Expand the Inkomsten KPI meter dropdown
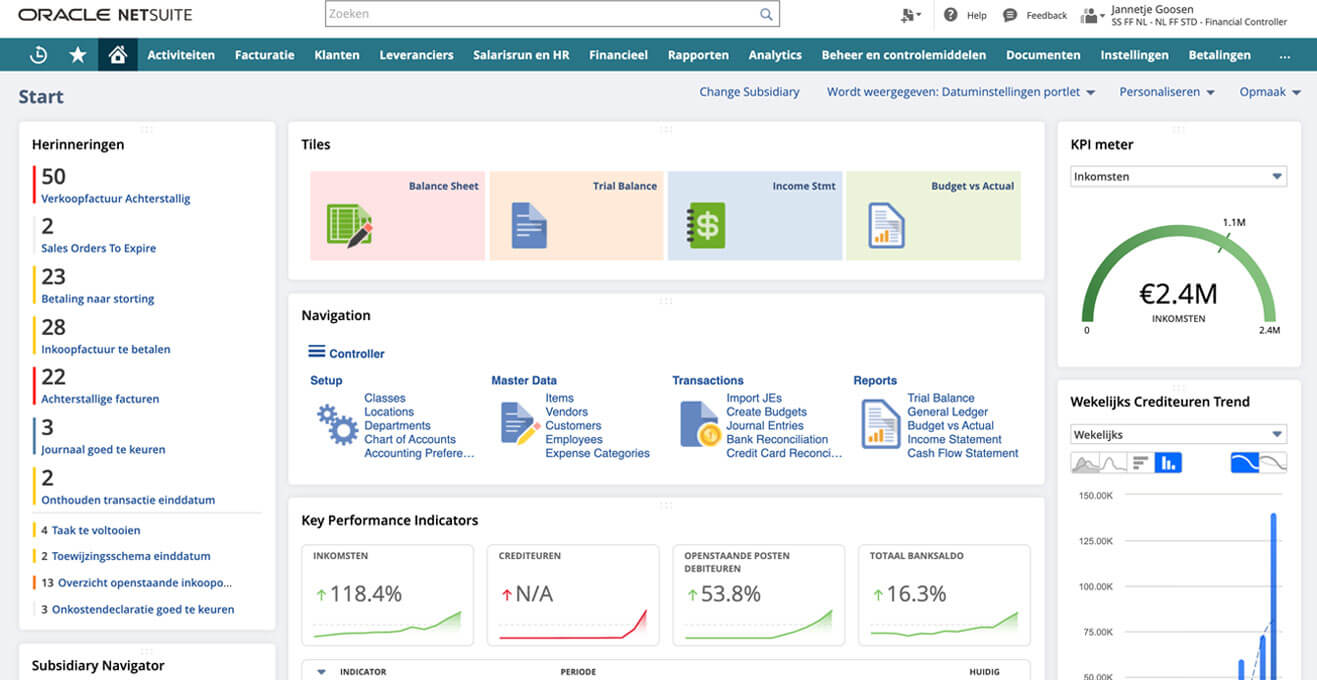The image size is (1317, 680). 1178,176
